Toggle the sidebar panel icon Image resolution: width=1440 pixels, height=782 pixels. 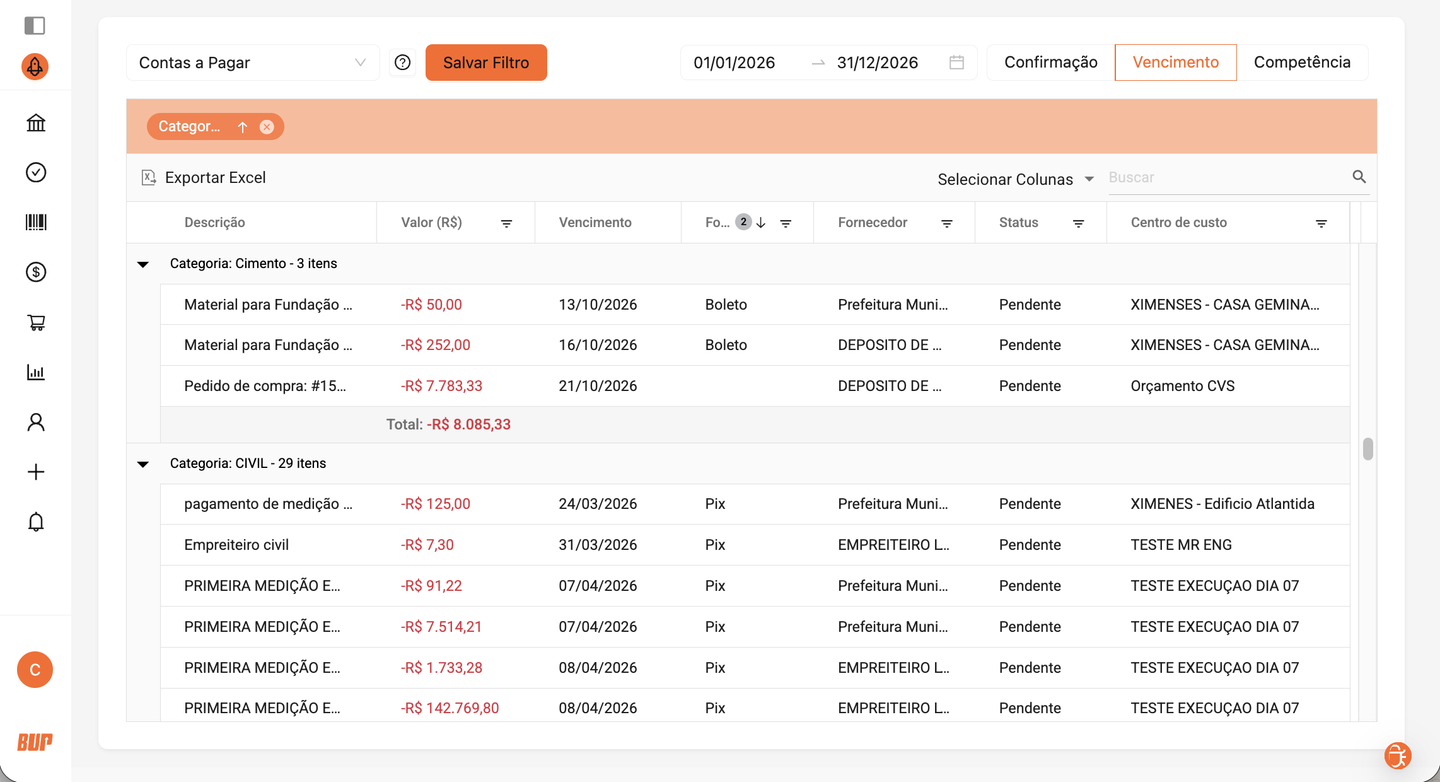click(x=35, y=25)
